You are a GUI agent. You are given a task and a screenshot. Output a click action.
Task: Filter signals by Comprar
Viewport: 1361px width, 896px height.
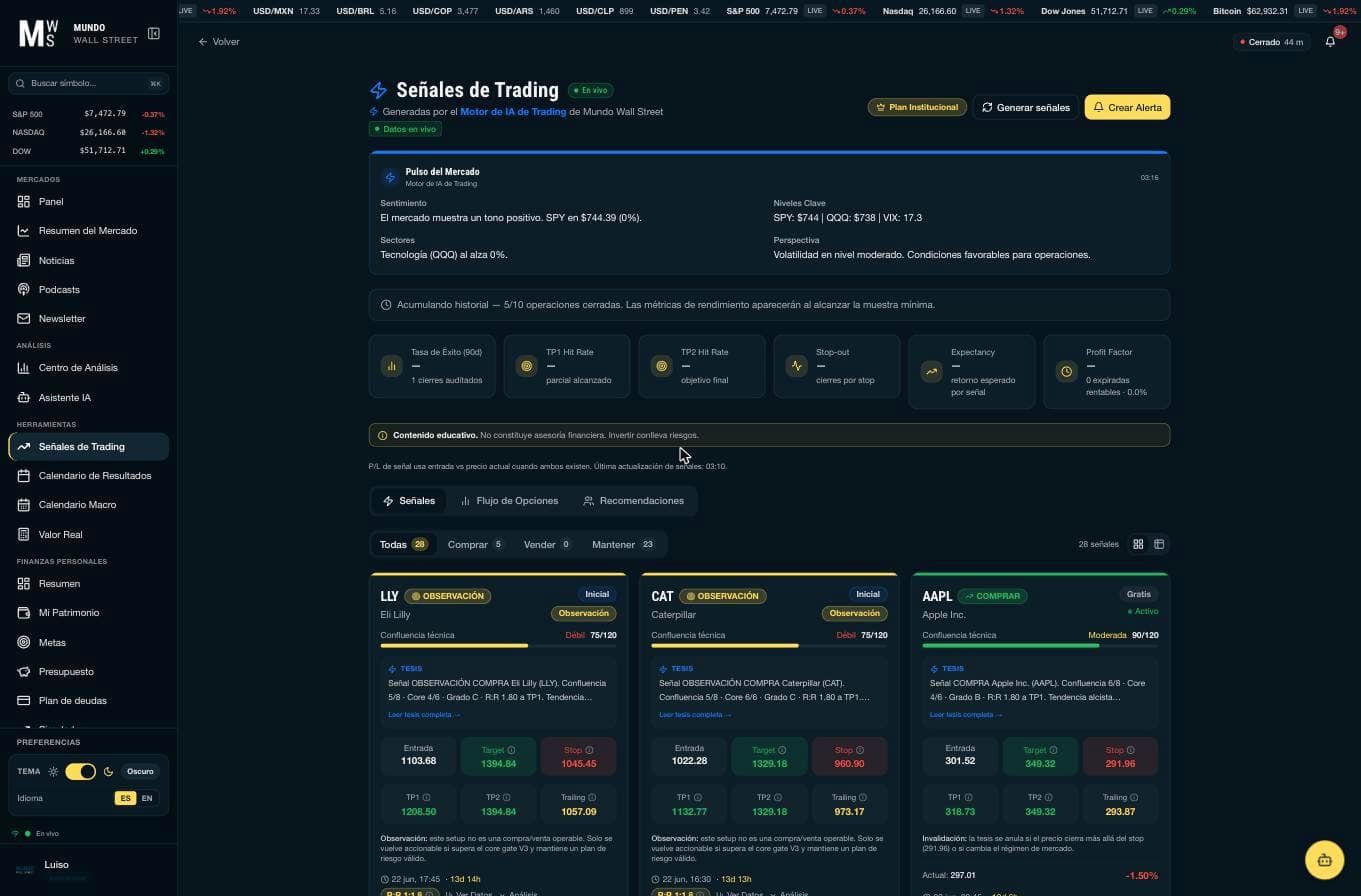point(475,544)
